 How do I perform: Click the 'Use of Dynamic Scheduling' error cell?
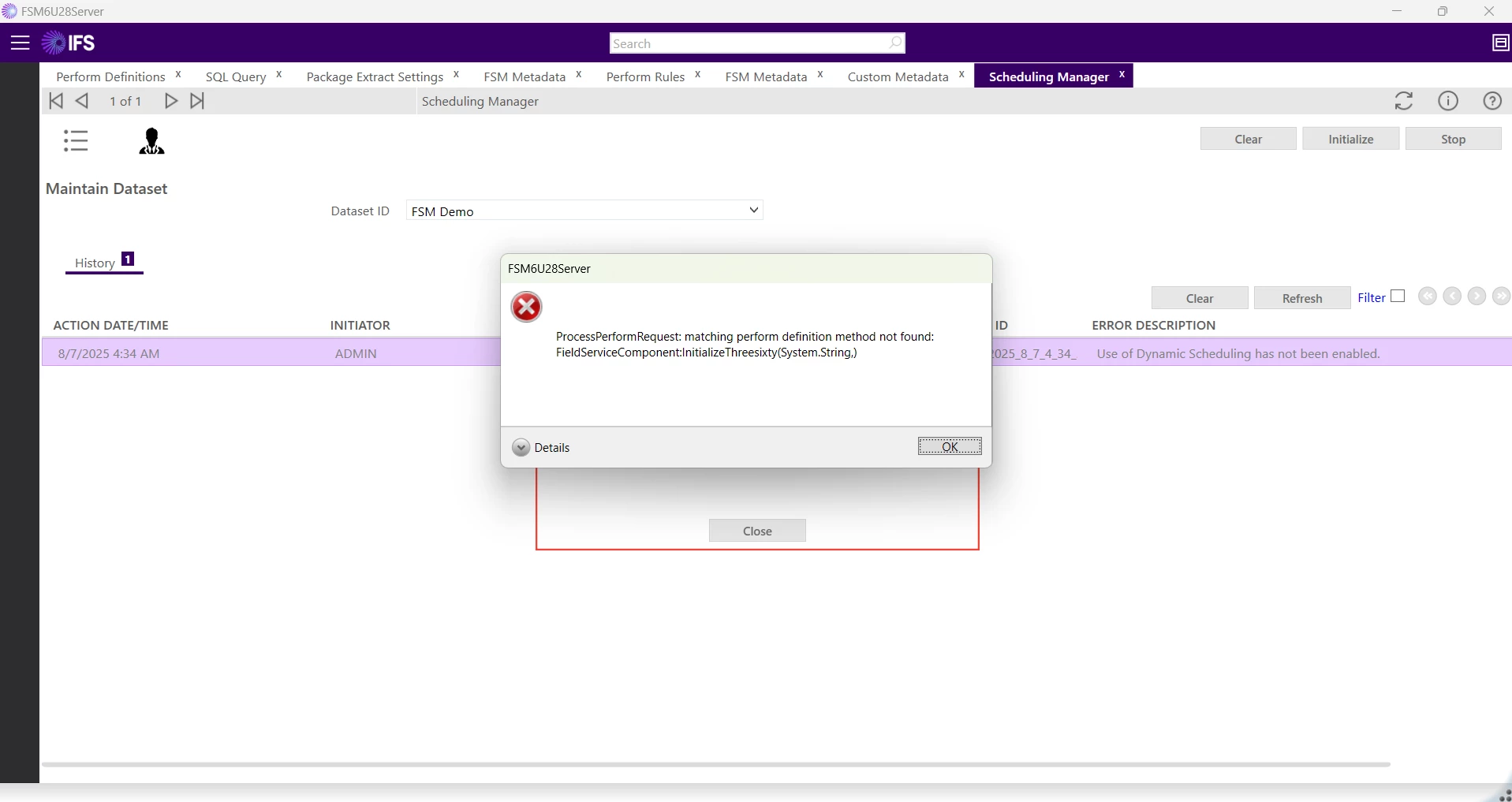tap(1238, 353)
